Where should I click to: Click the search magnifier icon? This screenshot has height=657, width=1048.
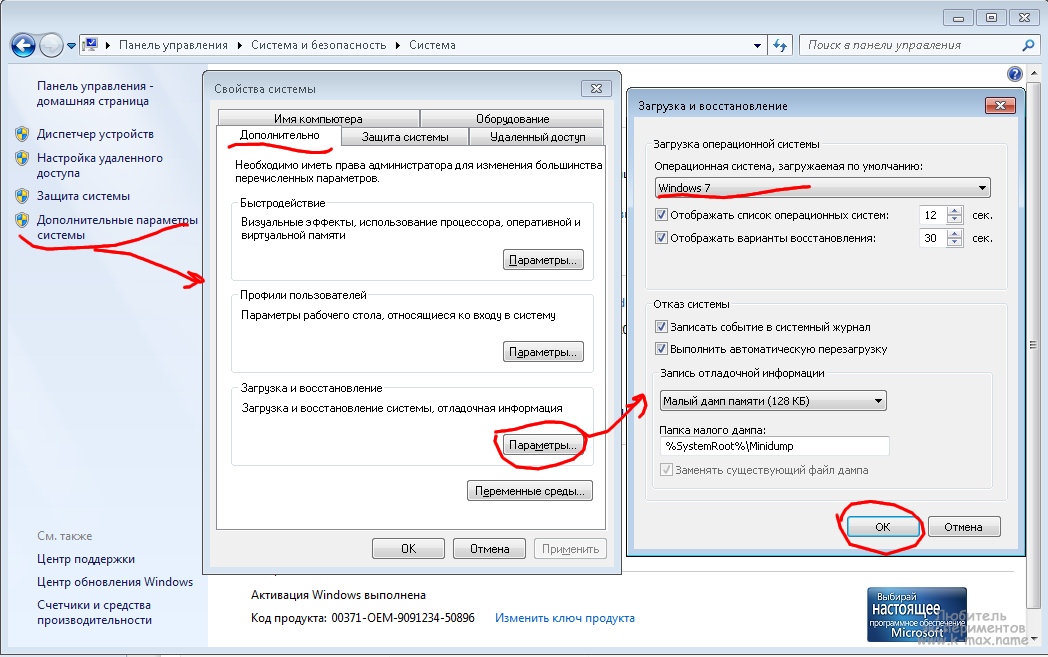click(x=1028, y=45)
